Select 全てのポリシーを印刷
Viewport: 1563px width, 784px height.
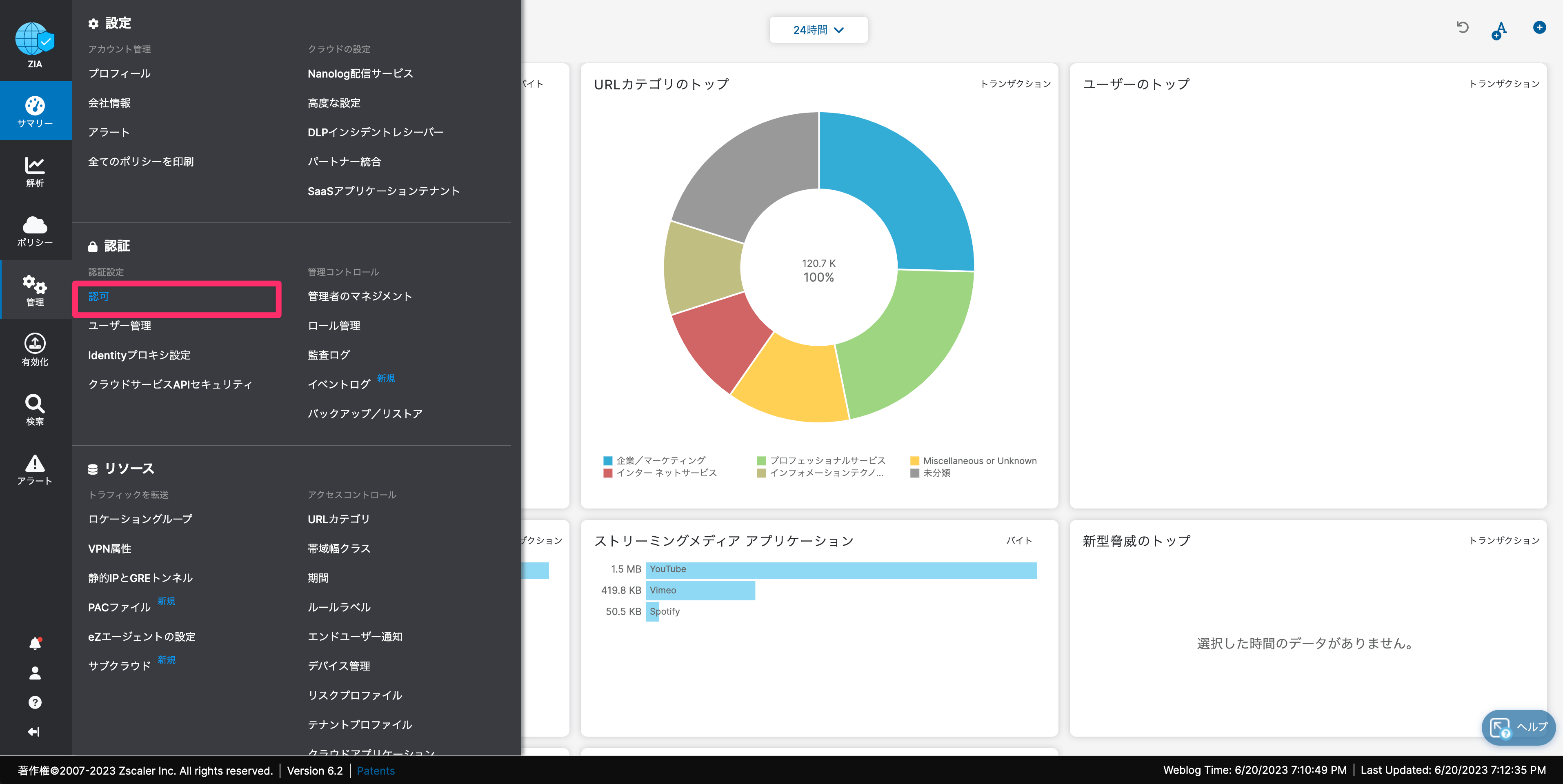click(141, 162)
